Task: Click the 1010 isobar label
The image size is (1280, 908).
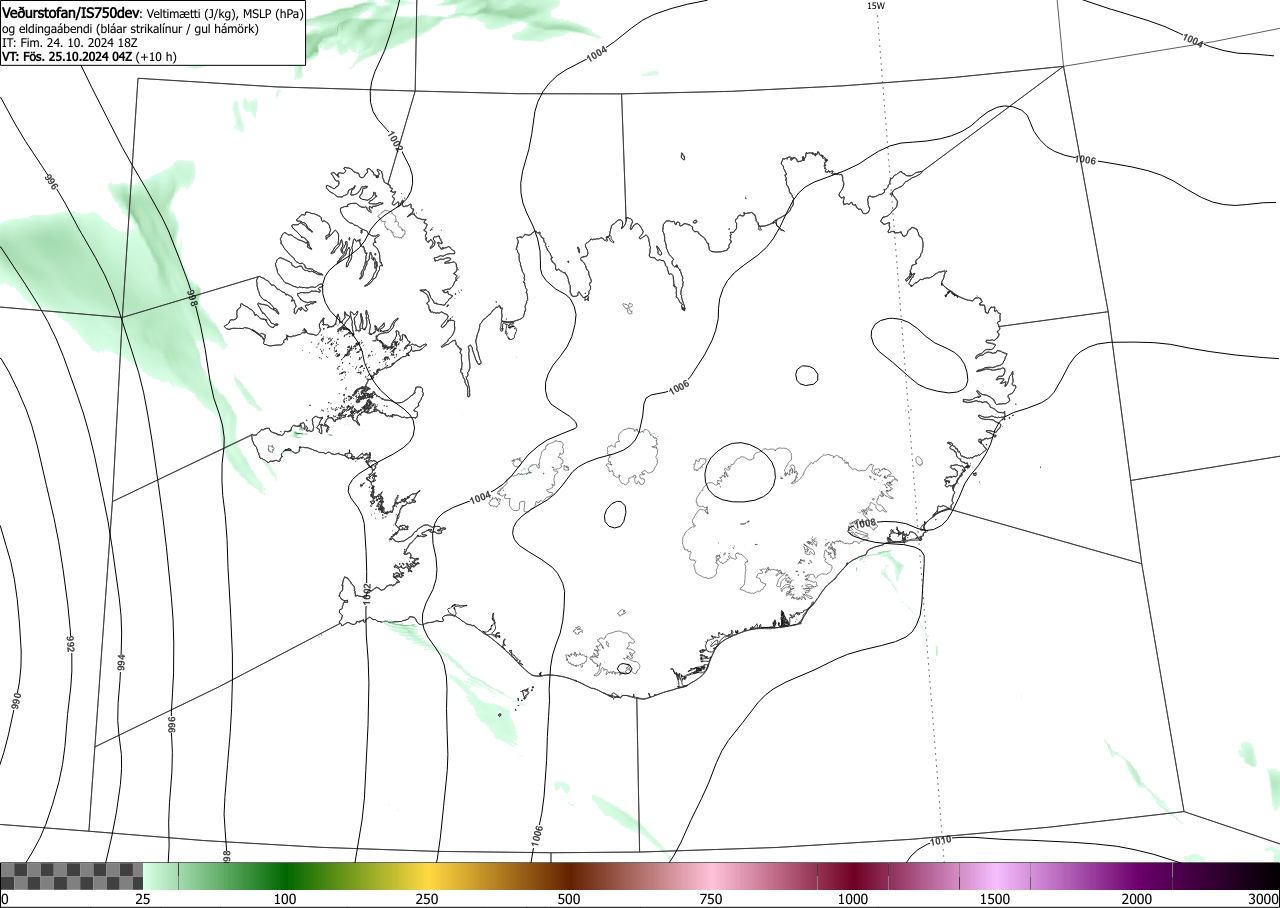Action: pyautogui.click(x=940, y=840)
